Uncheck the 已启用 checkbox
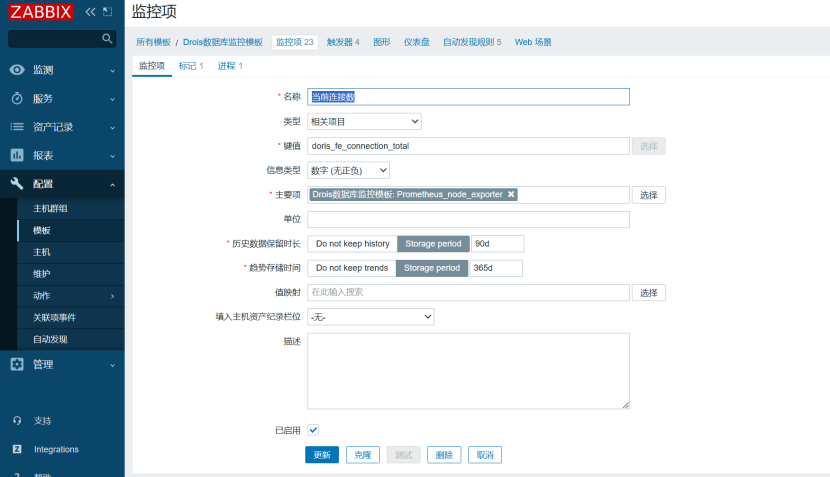830x477 pixels. tap(313, 430)
